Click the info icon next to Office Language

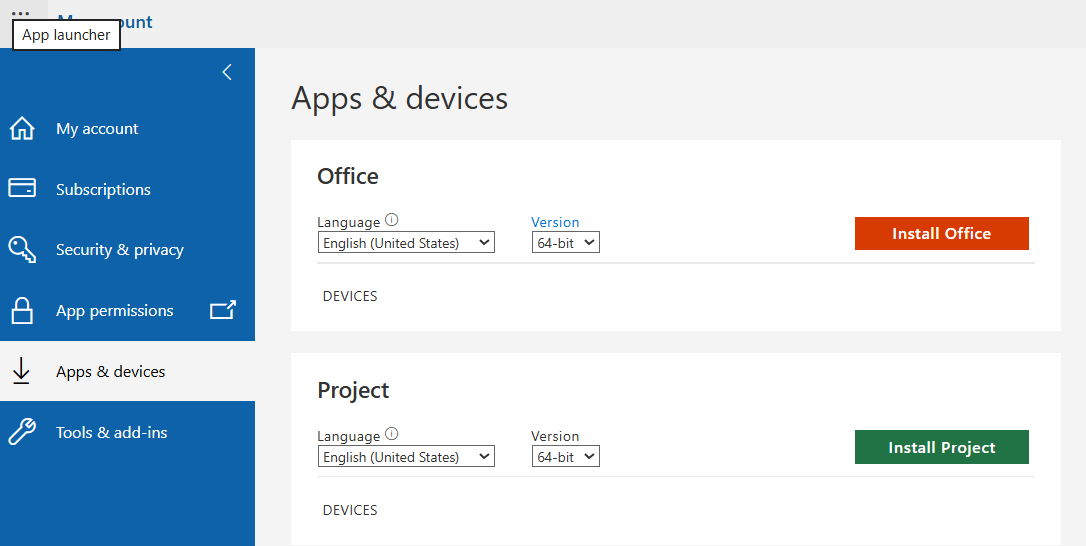coord(392,220)
